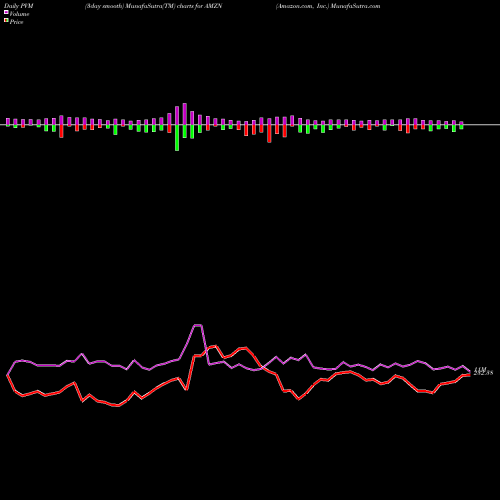
Task: Click the peak of the purple volume line
Action: (x=198, y=325)
